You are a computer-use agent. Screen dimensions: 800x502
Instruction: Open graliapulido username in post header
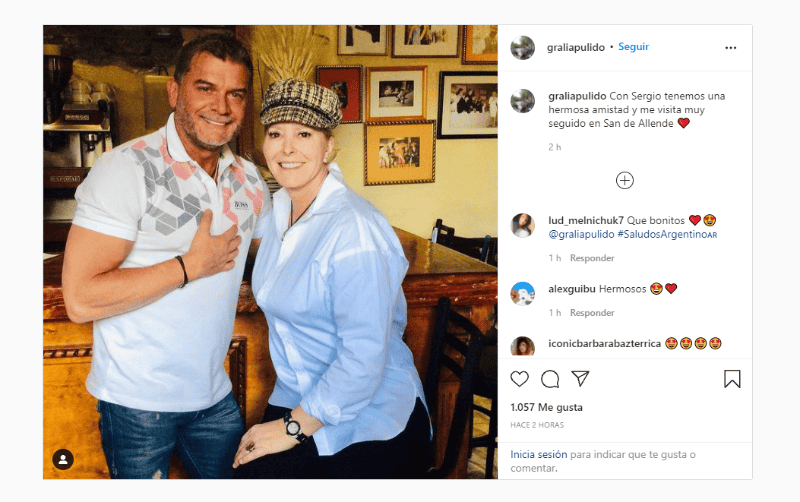tap(576, 47)
